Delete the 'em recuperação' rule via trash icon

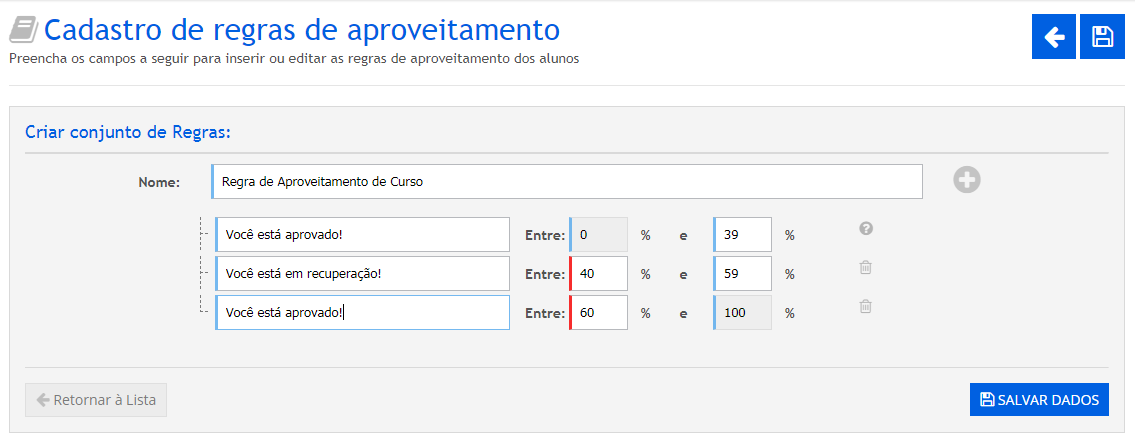pyautogui.click(x=866, y=267)
